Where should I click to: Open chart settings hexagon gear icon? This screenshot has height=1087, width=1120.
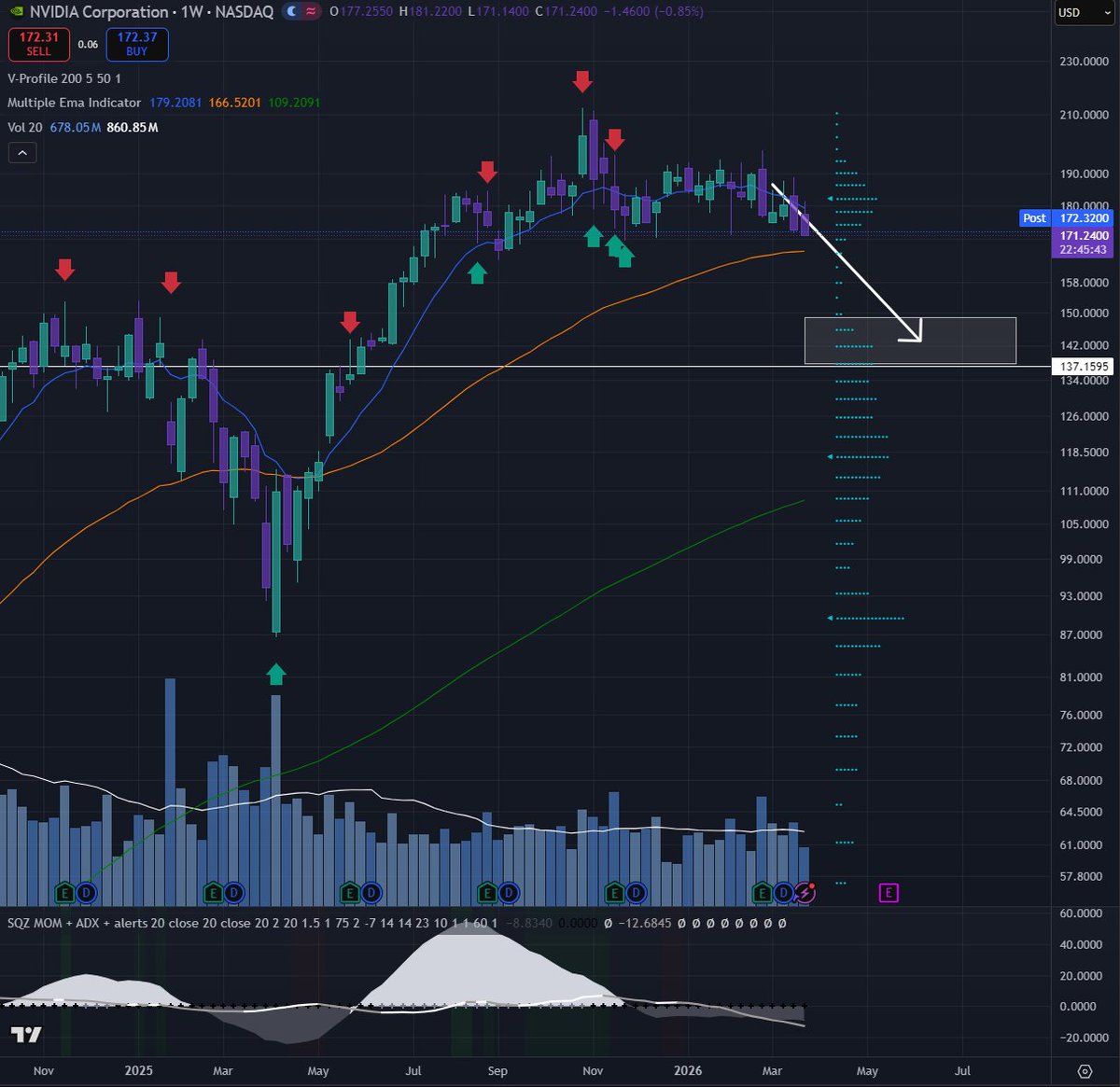click(x=1085, y=1071)
